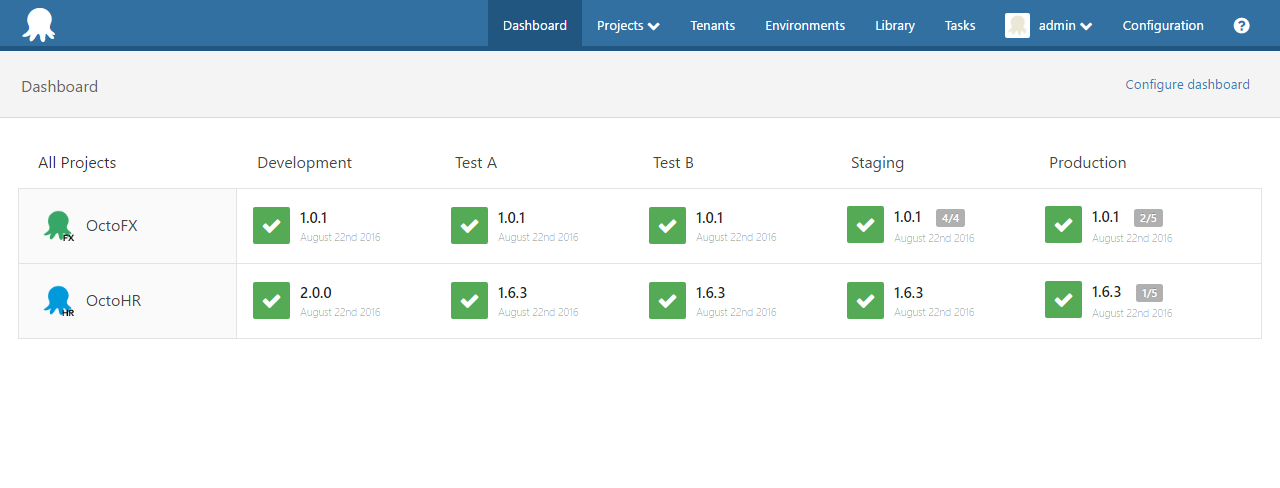
Task: Click OctoHR Staging date August 22nd 2016
Action: tap(934, 313)
